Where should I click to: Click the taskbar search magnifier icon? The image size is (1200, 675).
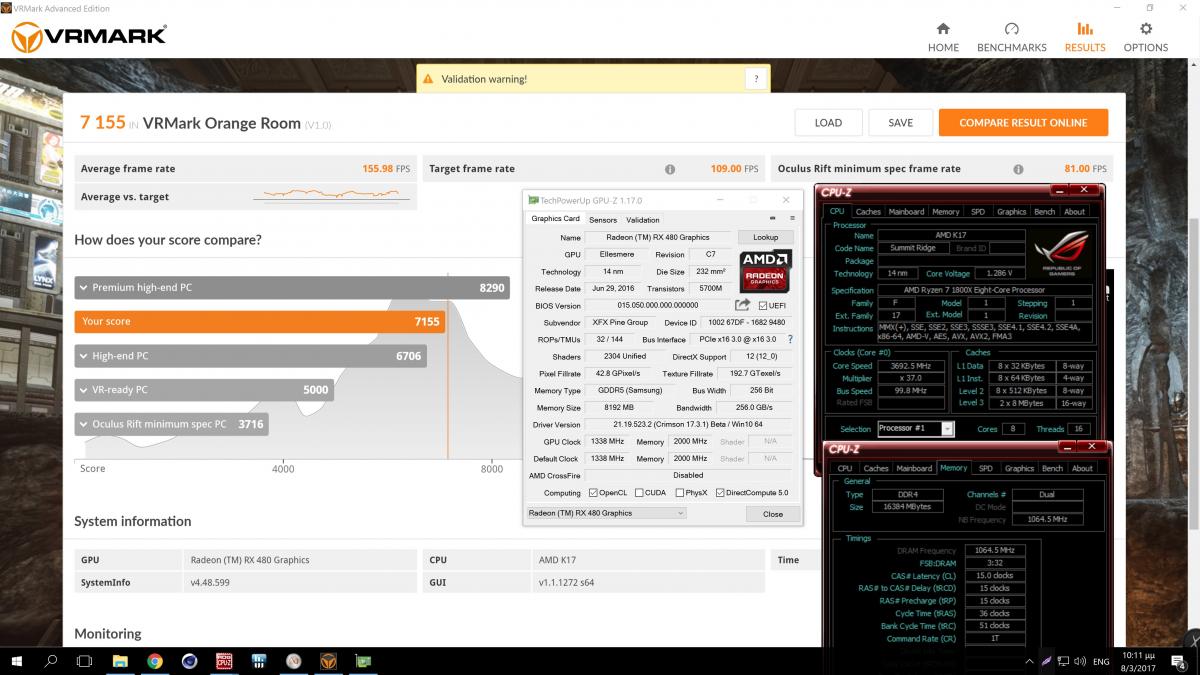(51, 661)
